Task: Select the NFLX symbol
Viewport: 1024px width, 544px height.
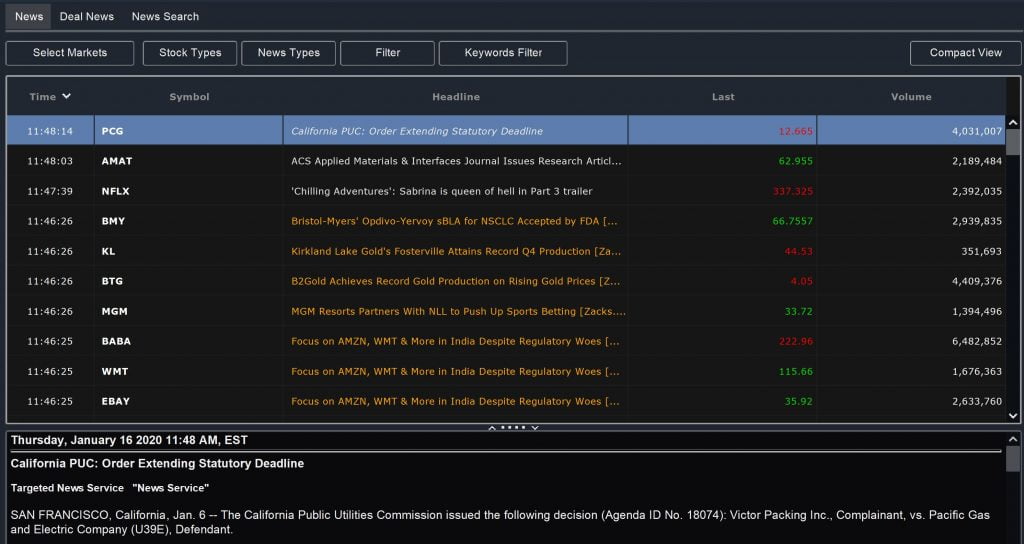Action: (116, 191)
